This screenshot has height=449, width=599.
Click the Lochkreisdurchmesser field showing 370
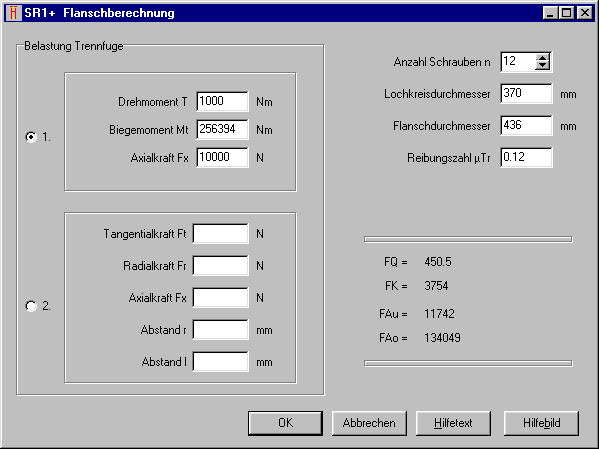[526, 94]
